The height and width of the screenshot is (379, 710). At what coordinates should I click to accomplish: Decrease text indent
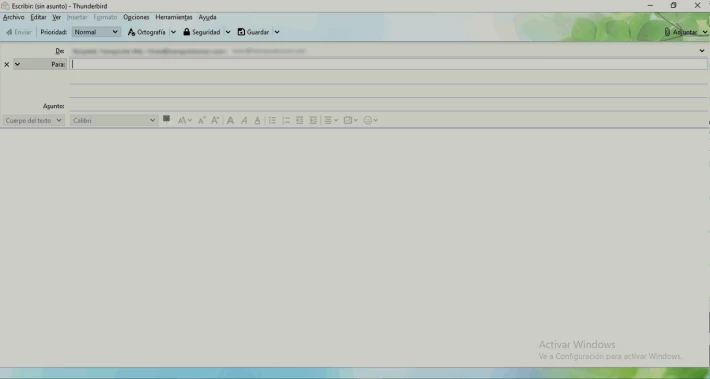(299, 120)
